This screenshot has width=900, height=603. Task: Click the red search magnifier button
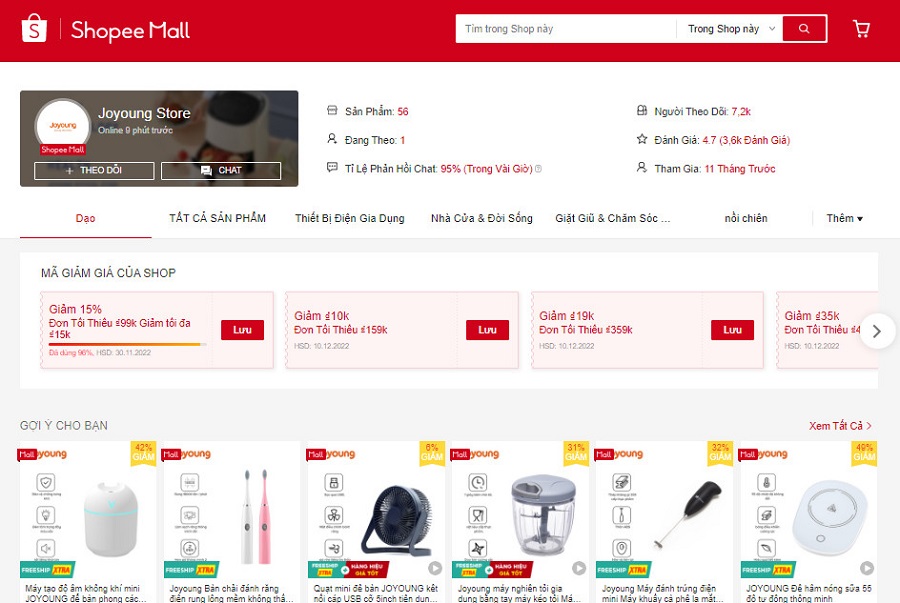click(804, 29)
